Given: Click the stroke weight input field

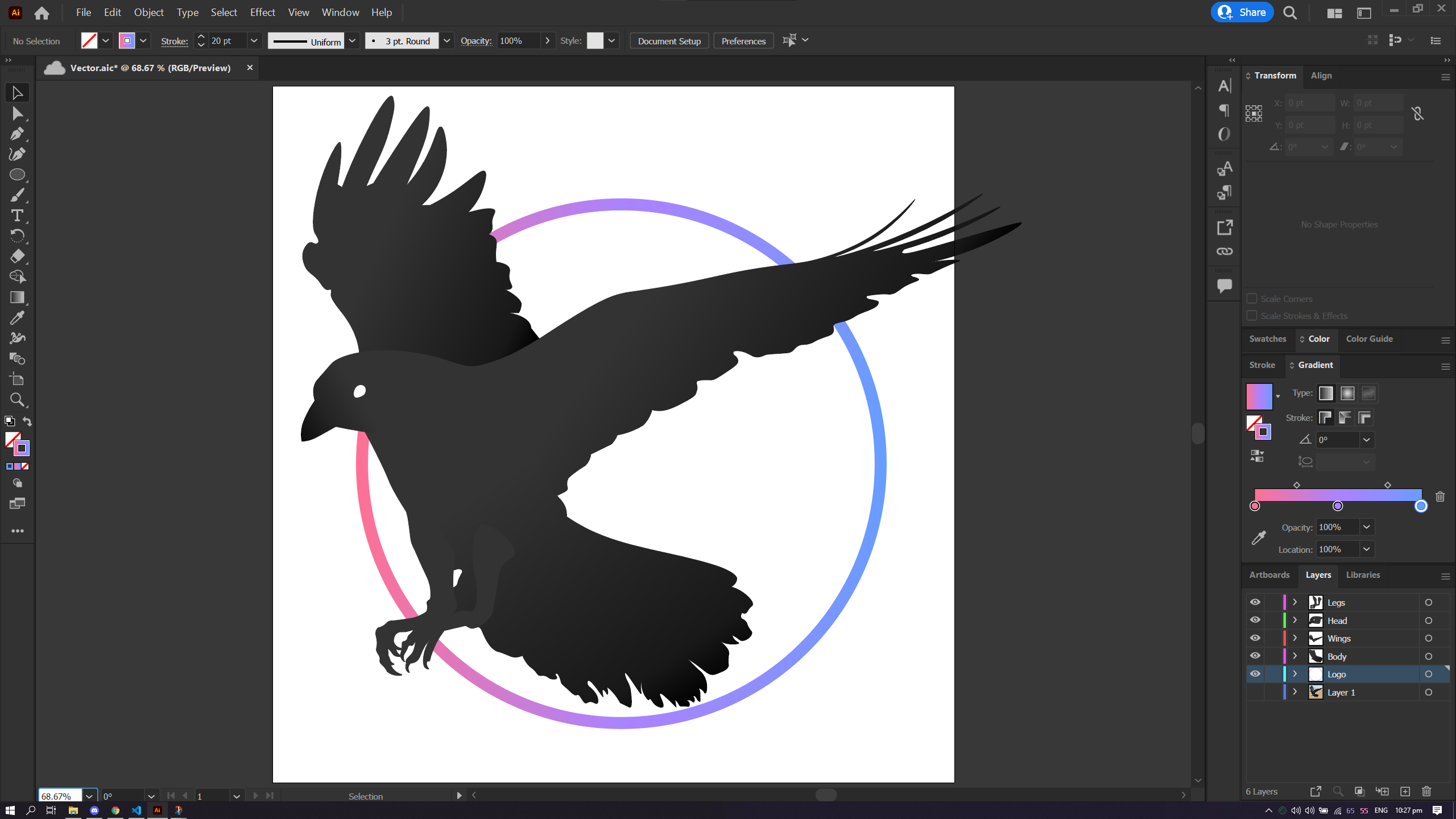Looking at the screenshot, I should (x=227, y=41).
